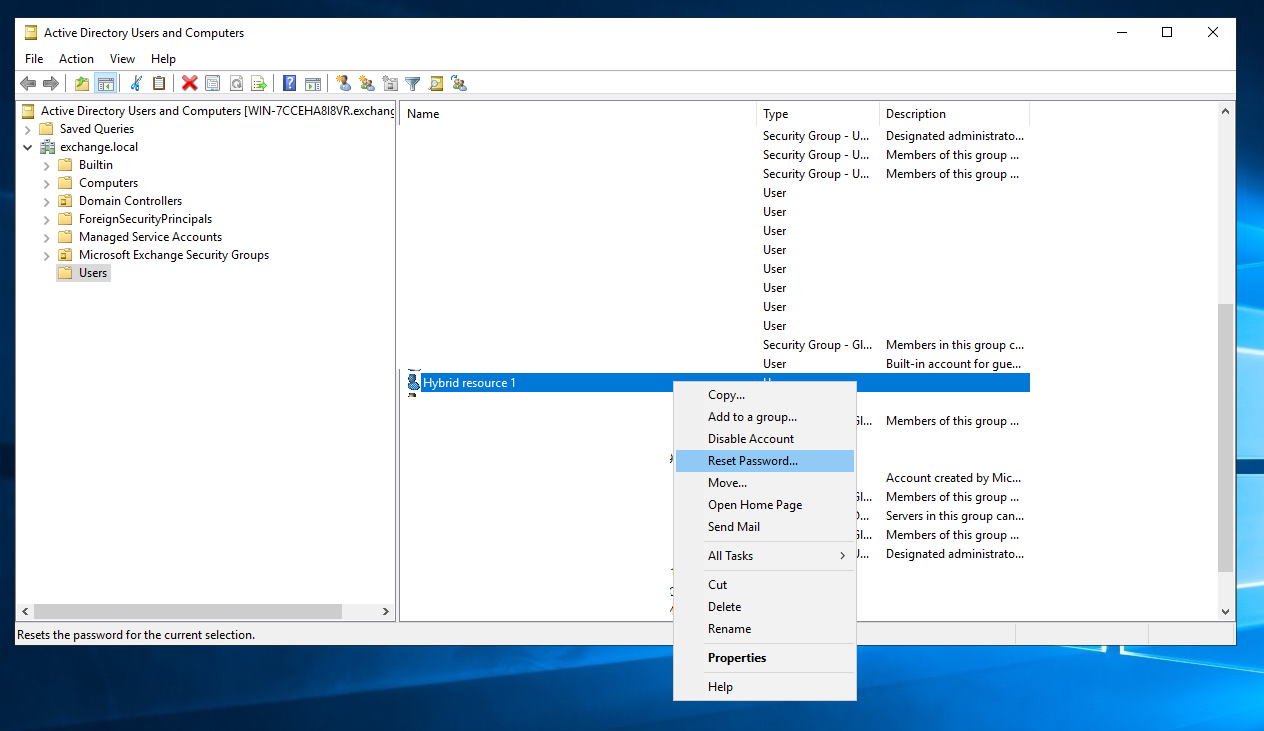Screen dimensions: 1264x731
Task: Choose Copy... from context menu
Action: 765,395
